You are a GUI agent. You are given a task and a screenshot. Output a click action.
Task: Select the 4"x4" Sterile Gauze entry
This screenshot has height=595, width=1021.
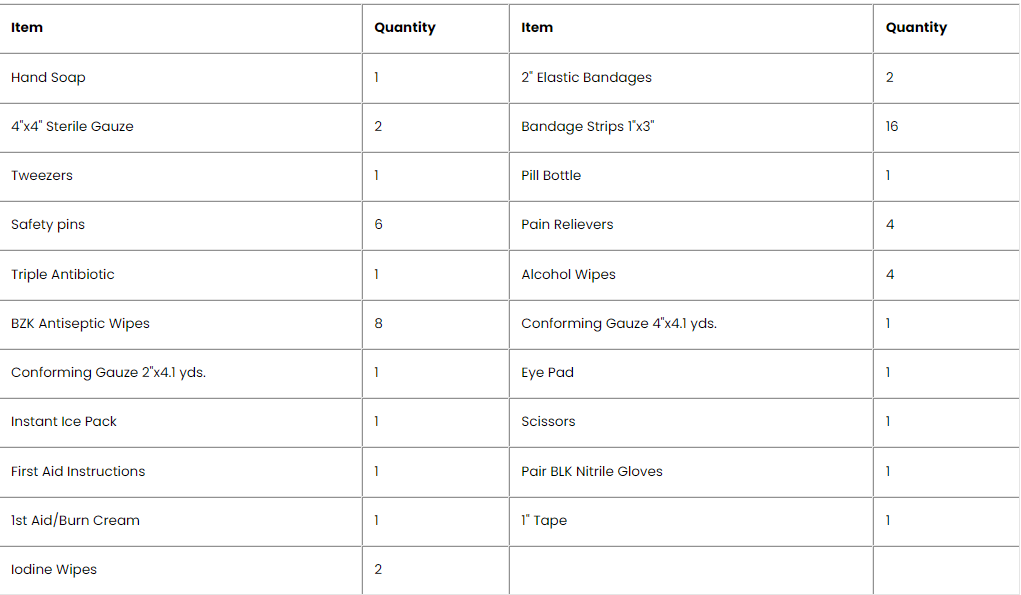(72, 127)
